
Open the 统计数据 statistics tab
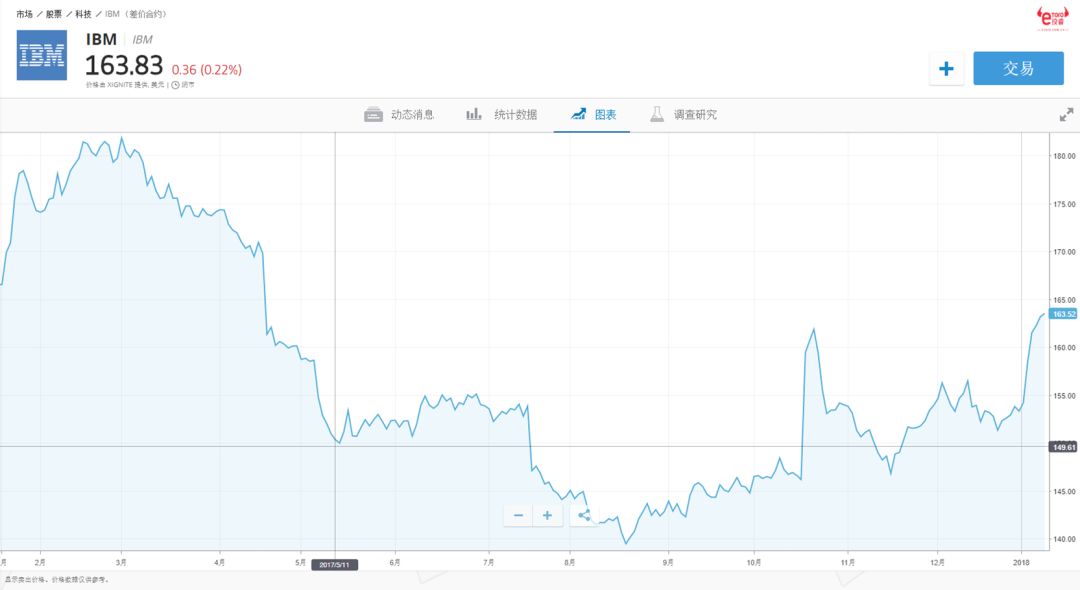point(501,114)
